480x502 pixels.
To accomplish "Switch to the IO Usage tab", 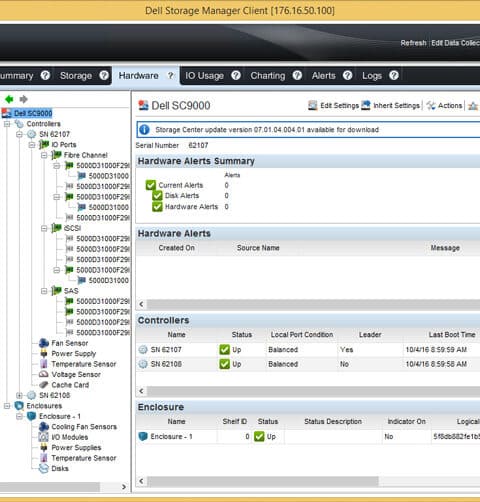I will [x=204, y=76].
